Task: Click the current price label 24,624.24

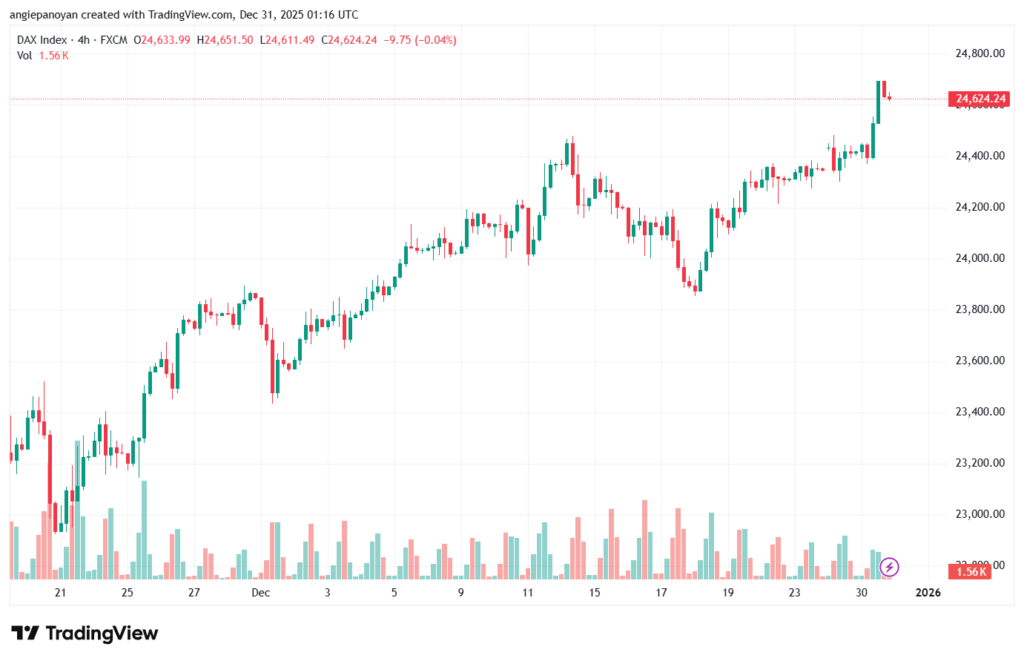Action: pos(981,99)
